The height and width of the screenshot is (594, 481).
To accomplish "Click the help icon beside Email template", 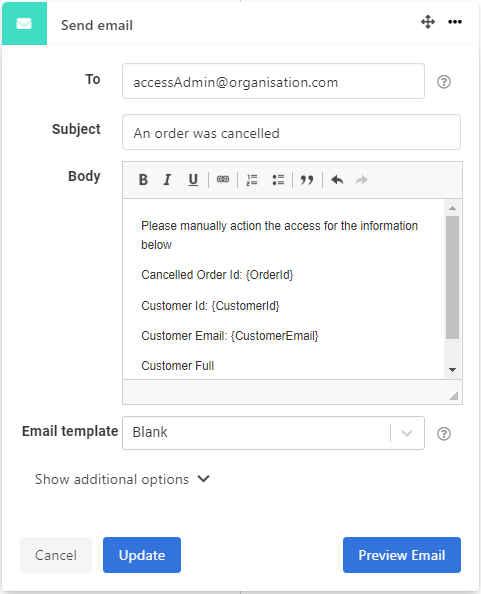I will pyautogui.click(x=444, y=434).
